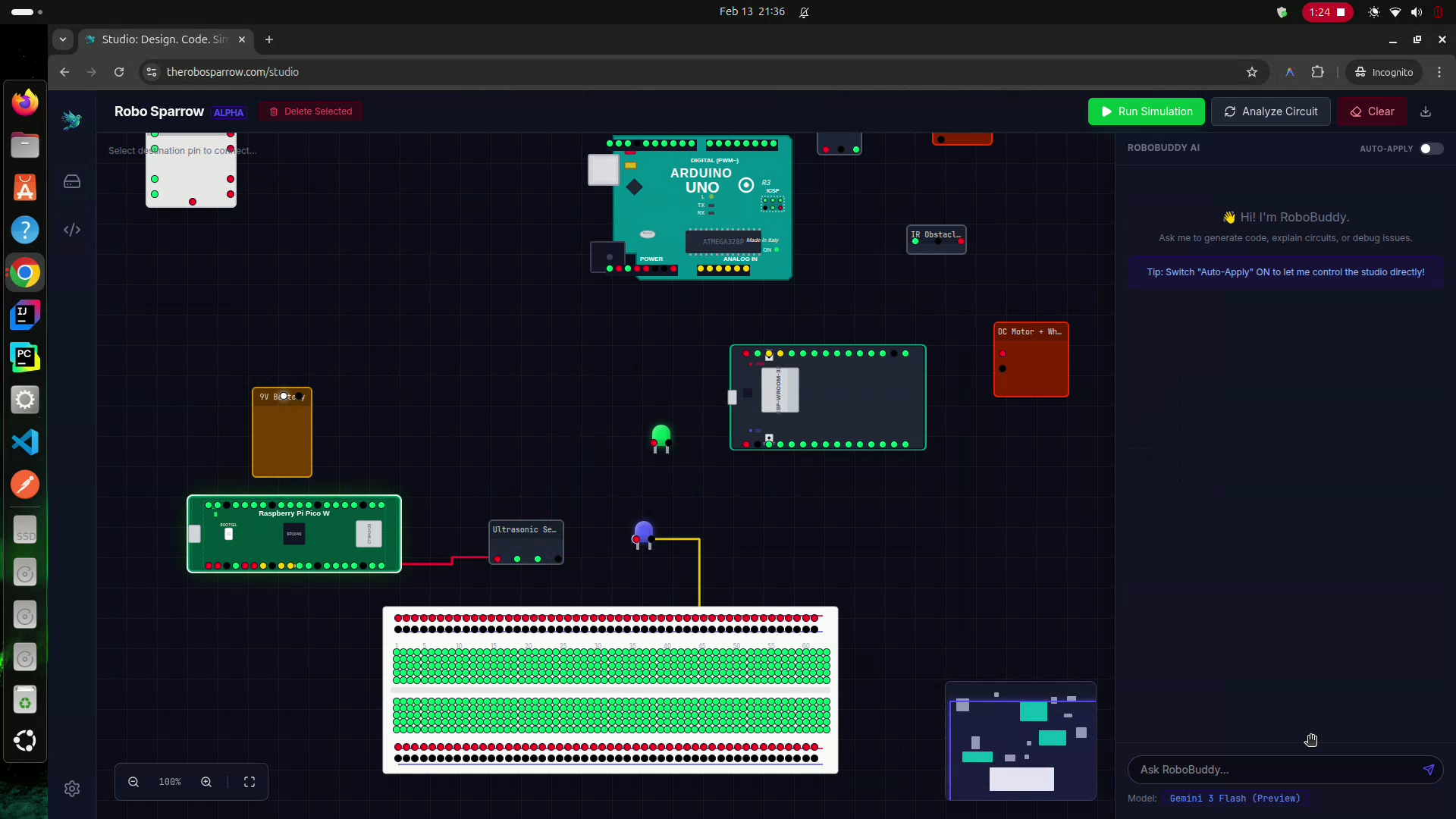
Task: Open the browser tab search dropdown
Action: [63, 39]
